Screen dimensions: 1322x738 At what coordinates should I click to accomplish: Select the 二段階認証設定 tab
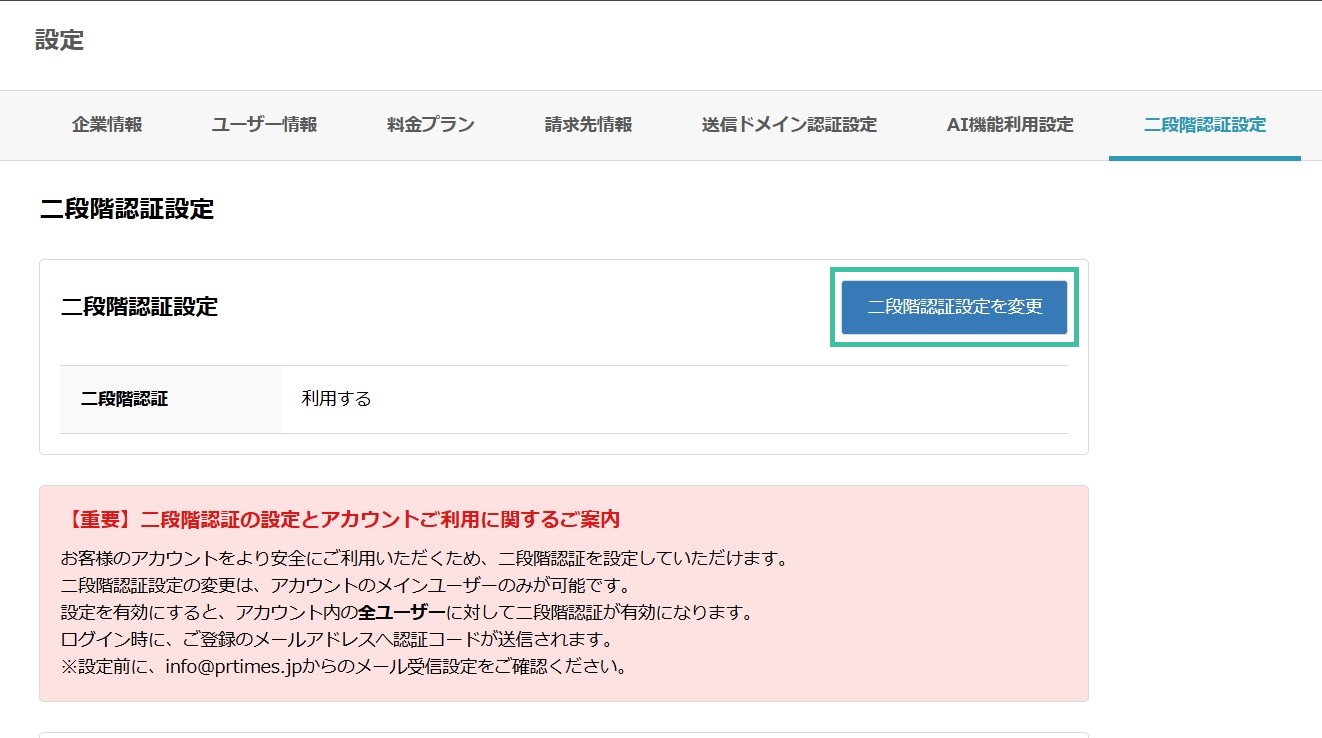[x=1205, y=124]
